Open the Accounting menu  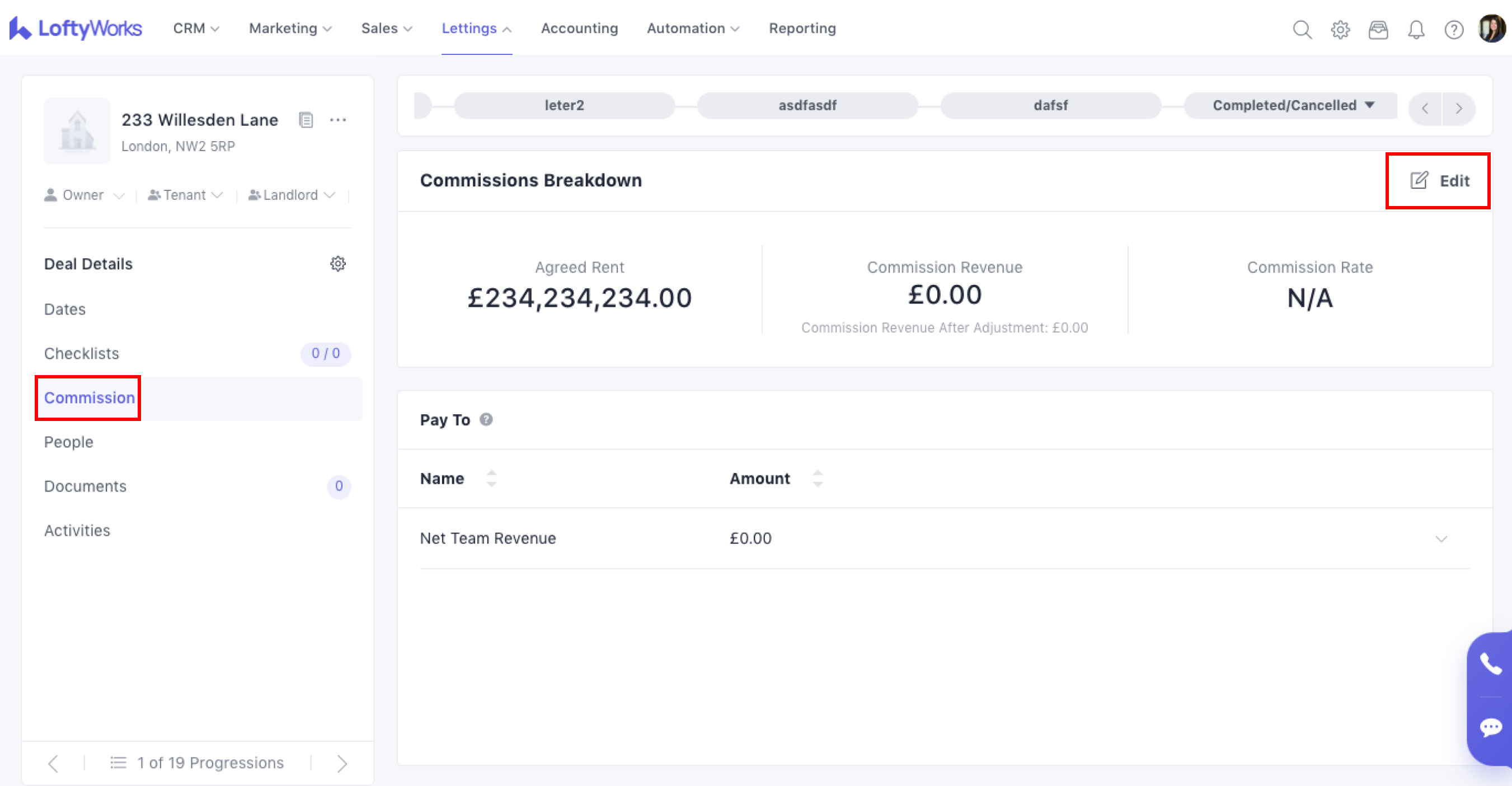pos(579,28)
